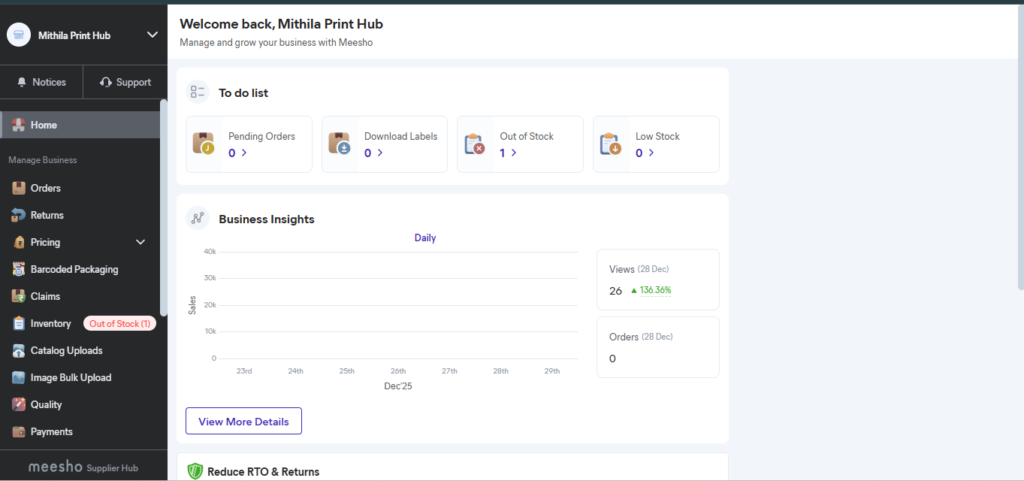Click the Pricing bag icon in the sidebar
The height and width of the screenshot is (481, 1024).
coord(18,242)
